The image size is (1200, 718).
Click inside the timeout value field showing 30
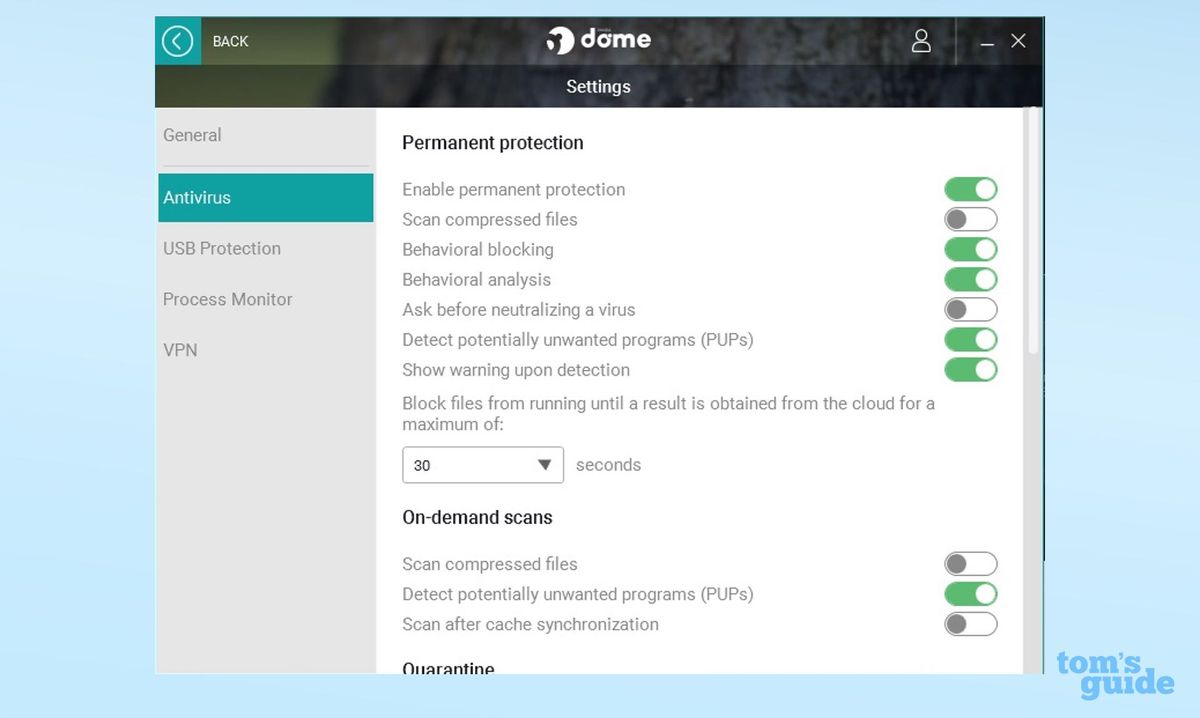(x=450, y=464)
